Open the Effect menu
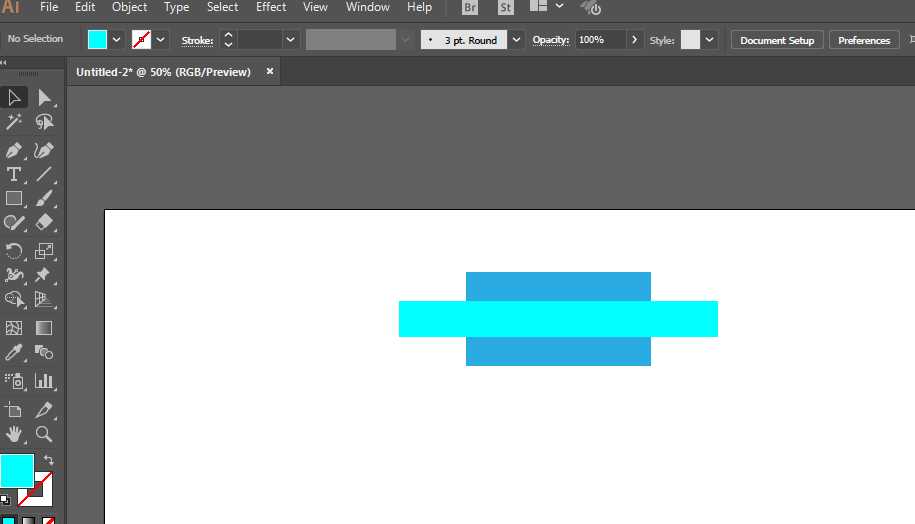Image resolution: width=915 pixels, height=524 pixels. [x=271, y=7]
